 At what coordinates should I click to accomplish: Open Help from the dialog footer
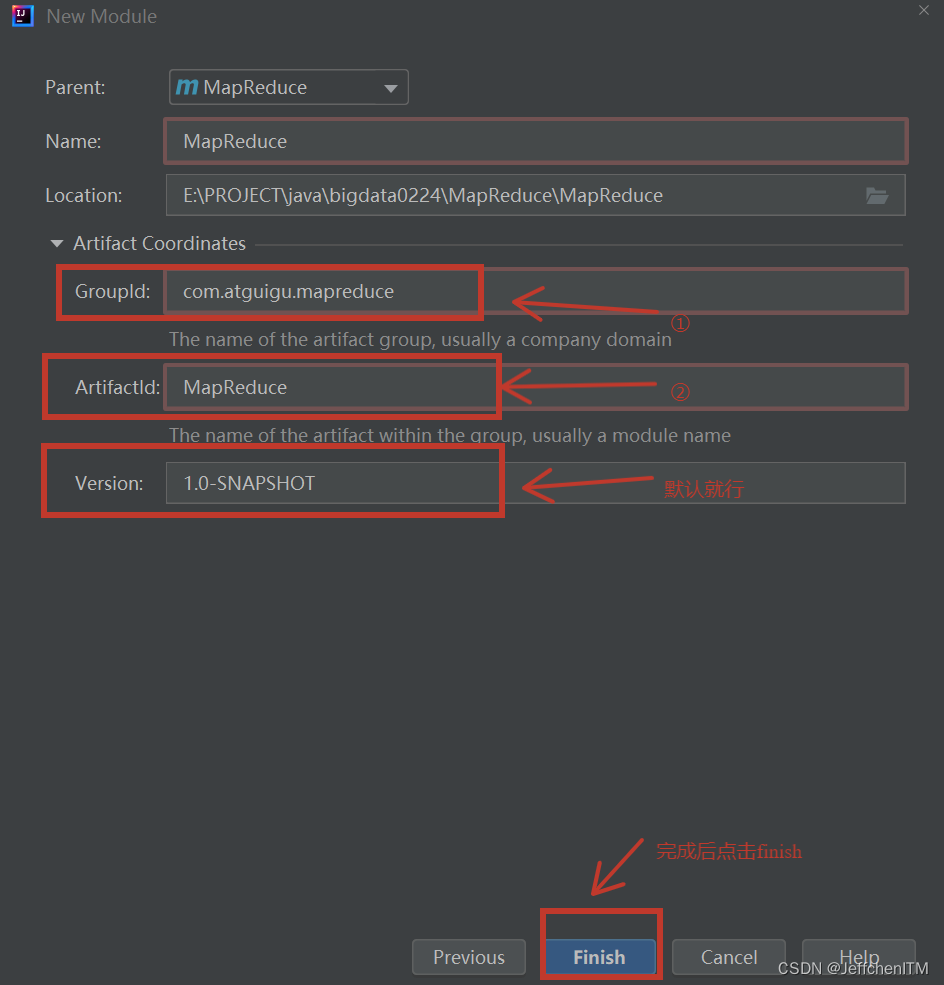point(859,955)
